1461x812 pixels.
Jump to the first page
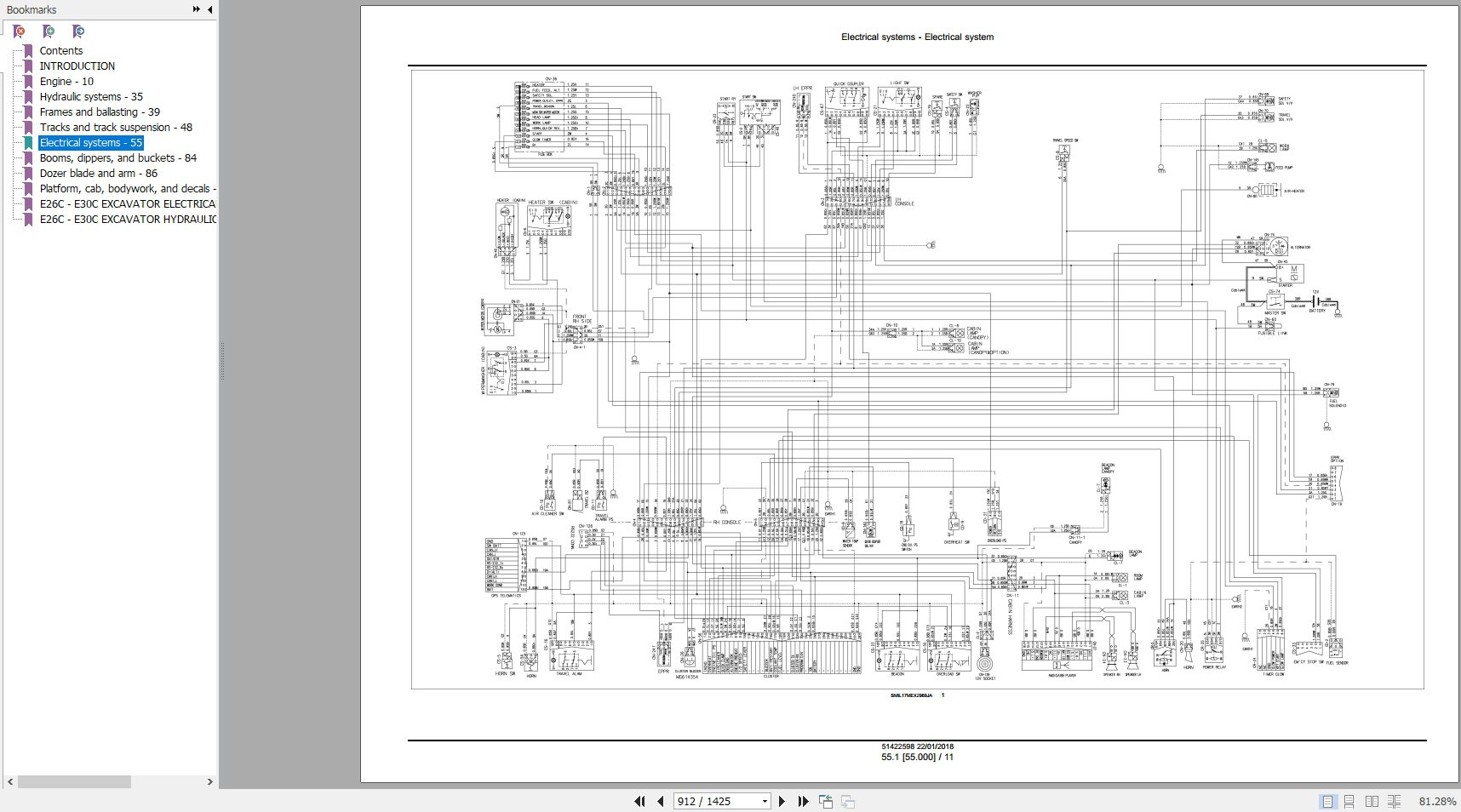(639, 801)
